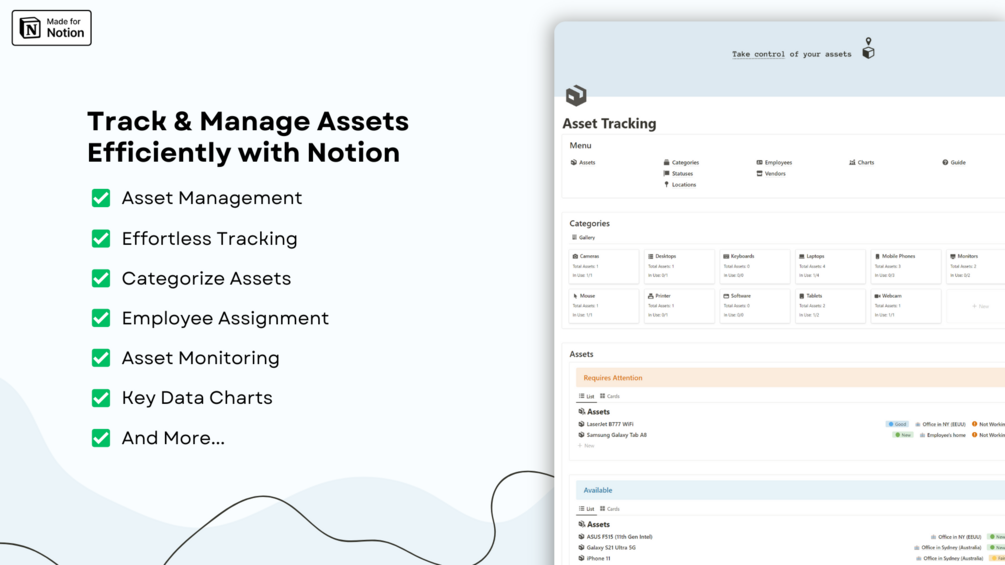This screenshot has height=565, width=1005.
Task: Click the Asset Tracking page title
Action: coord(609,124)
